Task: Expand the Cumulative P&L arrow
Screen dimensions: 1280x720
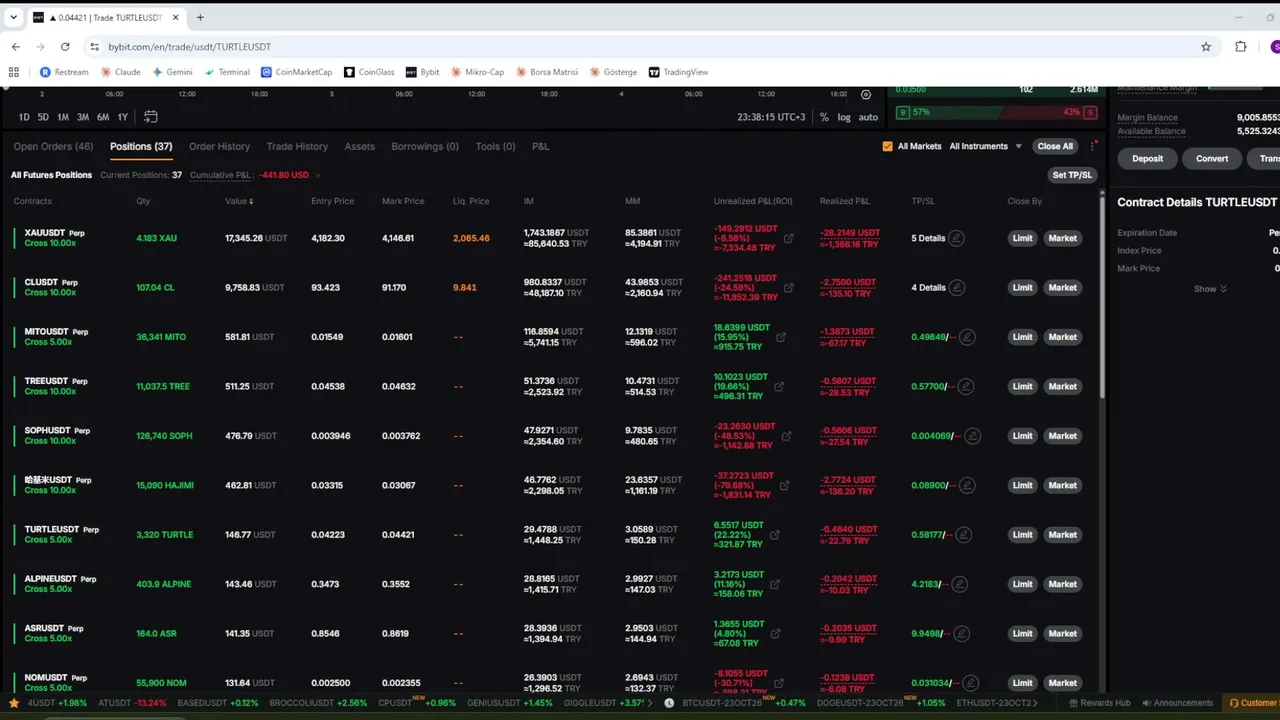Action: 317,175
